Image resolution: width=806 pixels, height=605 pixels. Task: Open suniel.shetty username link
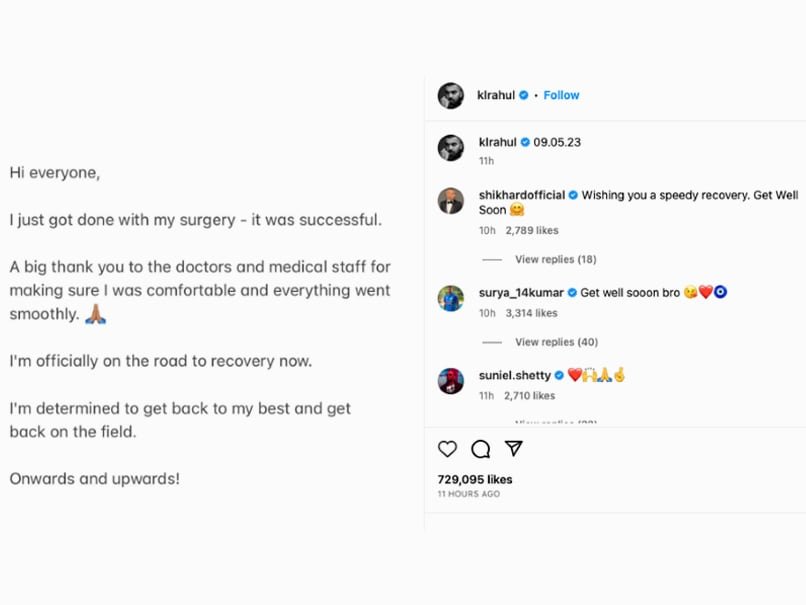pyautogui.click(x=514, y=375)
